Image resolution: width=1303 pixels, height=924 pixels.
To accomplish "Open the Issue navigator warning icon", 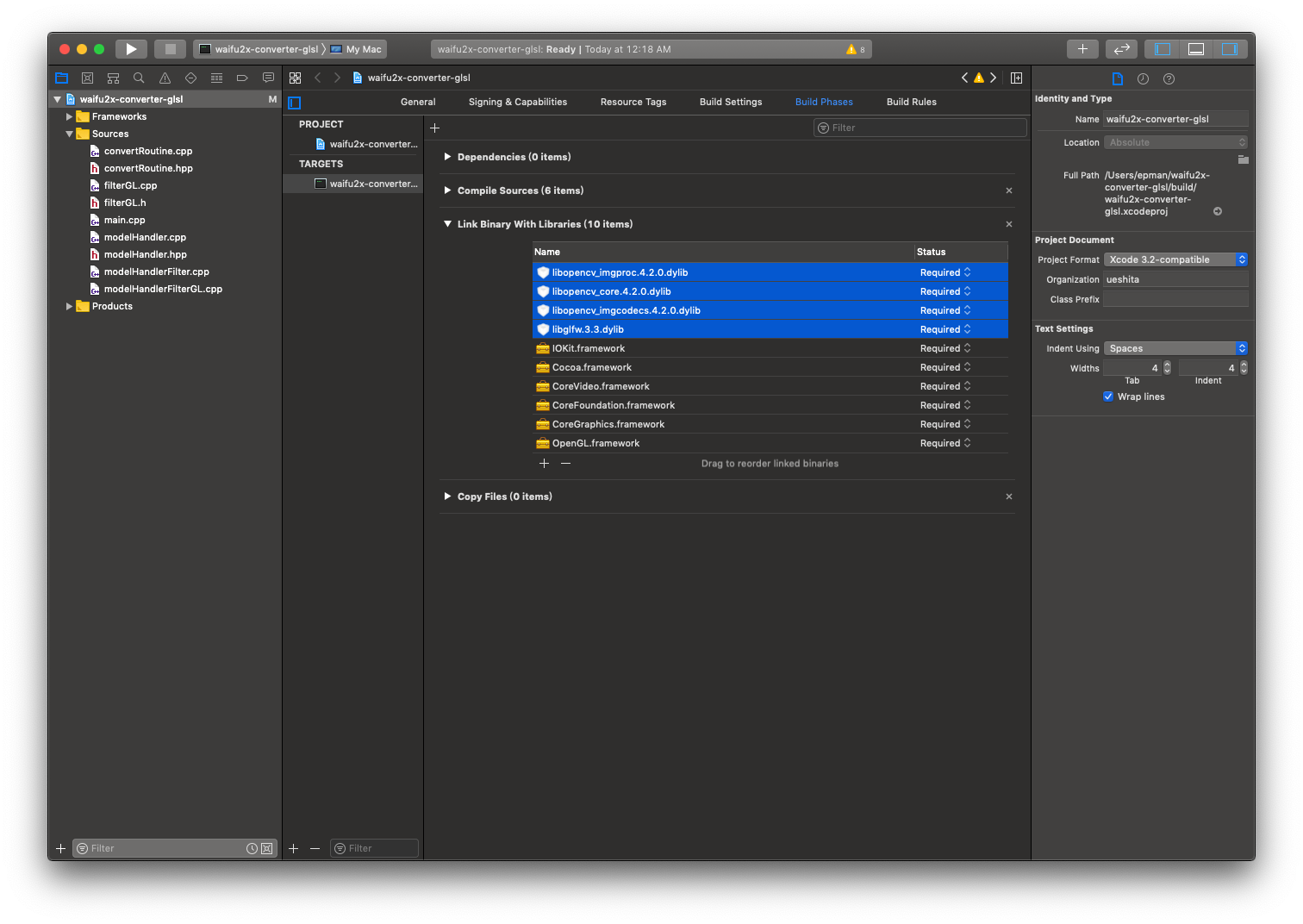I will click(165, 78).
